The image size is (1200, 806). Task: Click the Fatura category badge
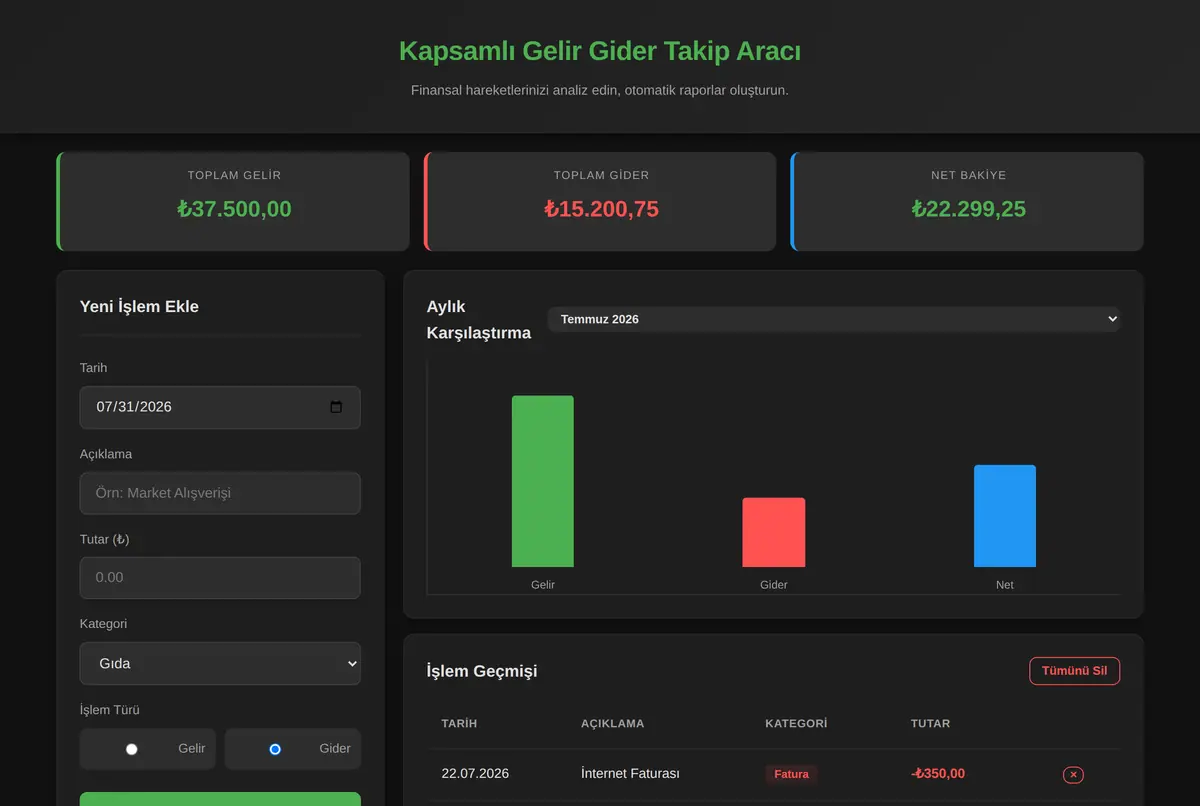791,774
